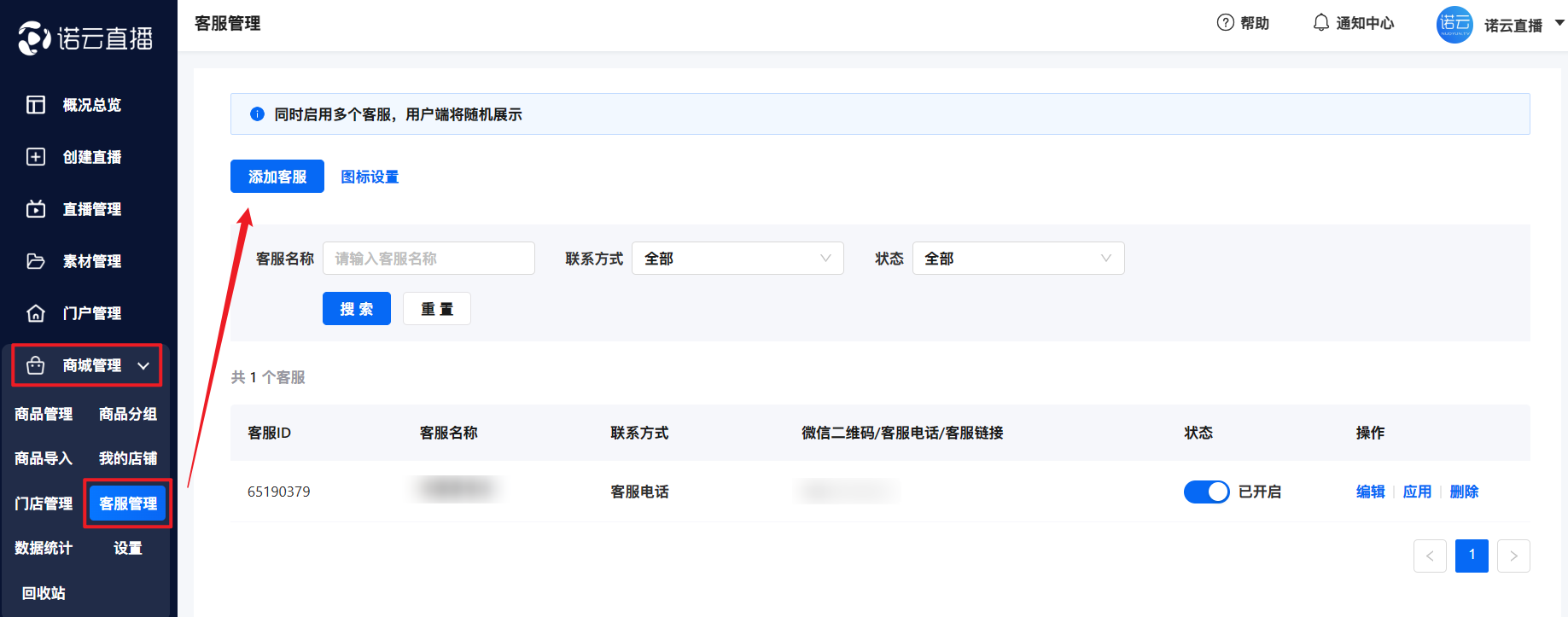This screenshot has width=1568, height=617.
Task: Open the 状态 dropdown filter
Action: coord(1017,259)
